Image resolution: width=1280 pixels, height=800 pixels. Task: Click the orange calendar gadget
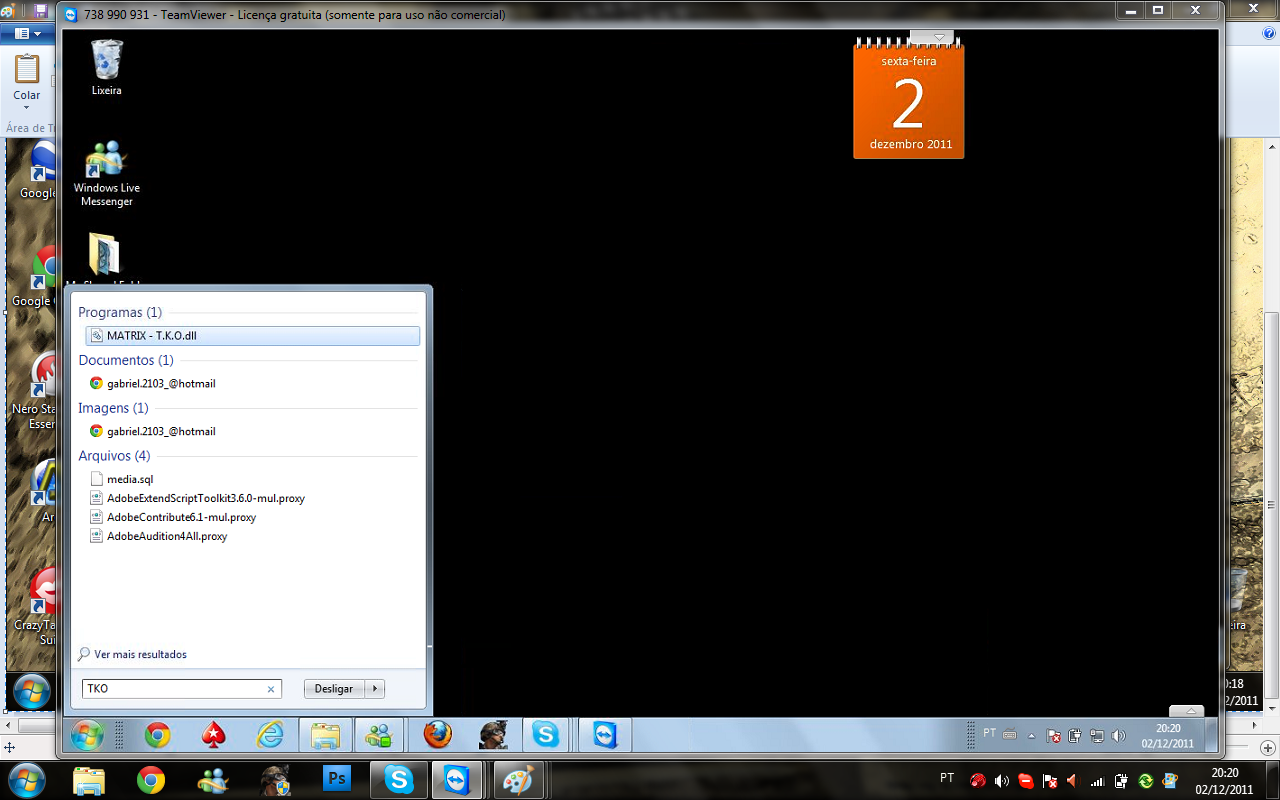(x=908, y=100)
